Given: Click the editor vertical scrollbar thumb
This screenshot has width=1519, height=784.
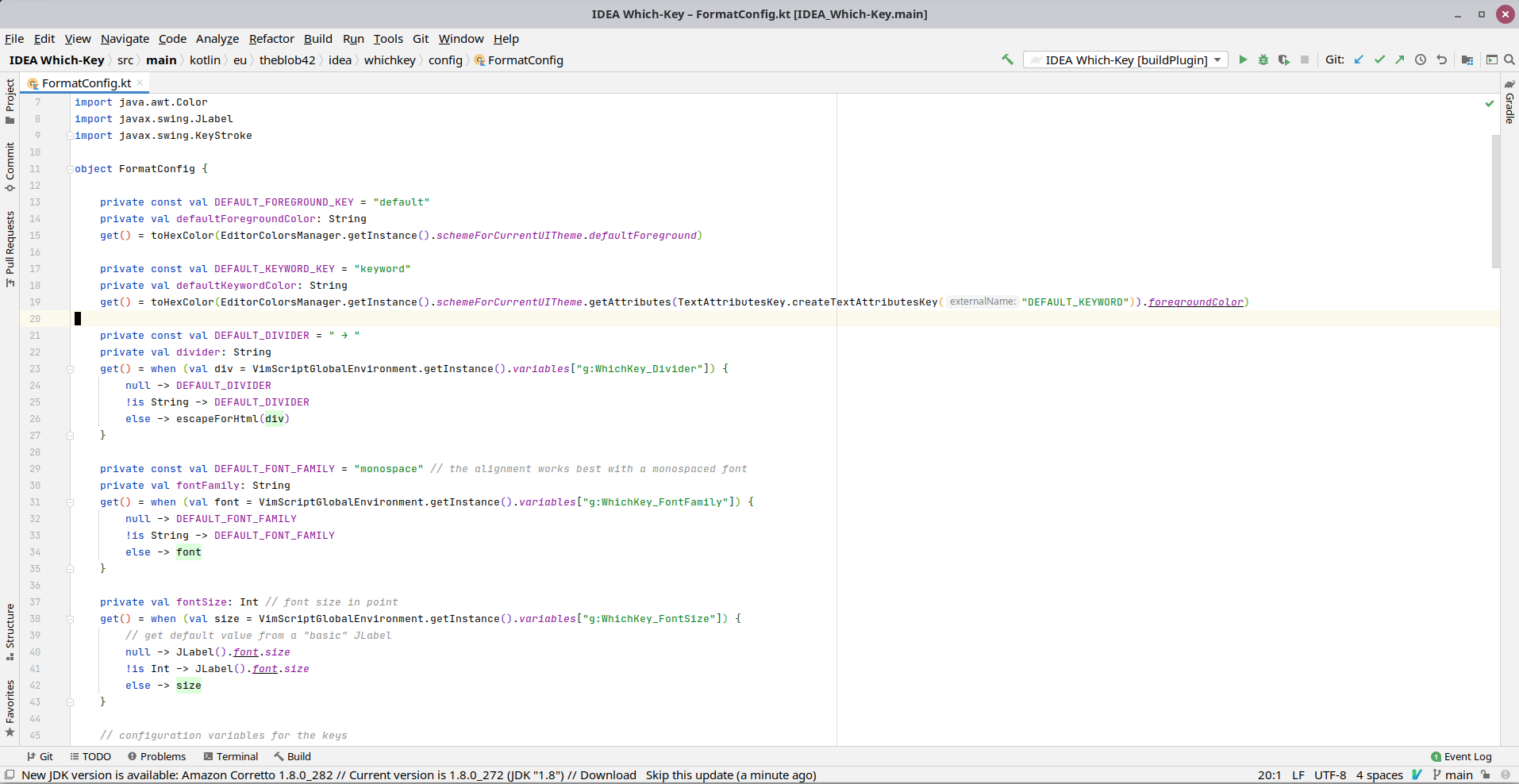Looking at the screenshot, I should (x=1495, y=201).
